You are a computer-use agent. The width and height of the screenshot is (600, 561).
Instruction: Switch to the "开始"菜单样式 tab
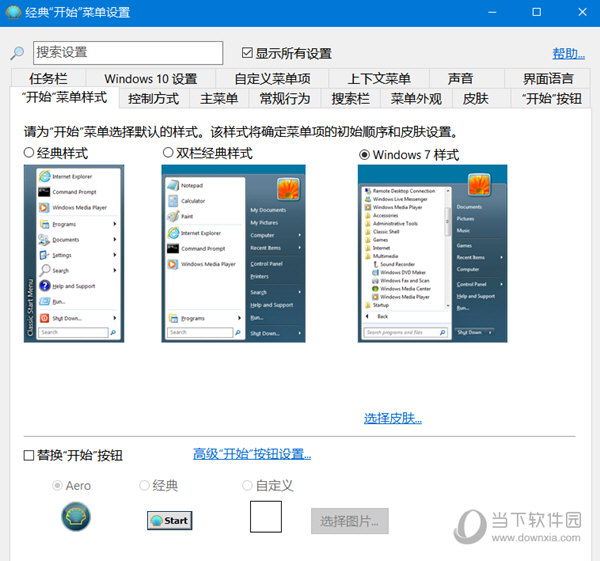(64, 98)
